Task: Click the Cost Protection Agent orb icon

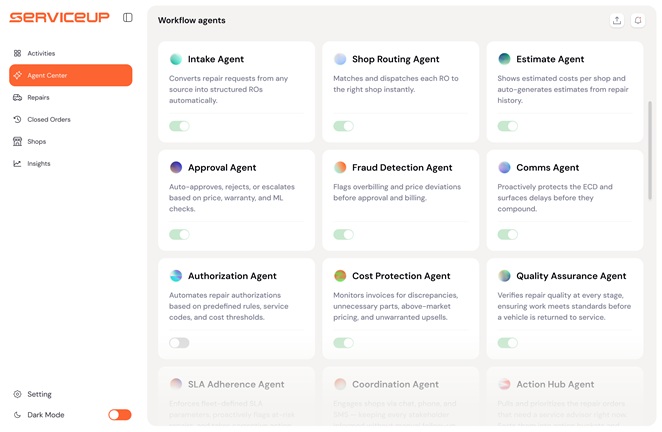Action: coord(340,276)
